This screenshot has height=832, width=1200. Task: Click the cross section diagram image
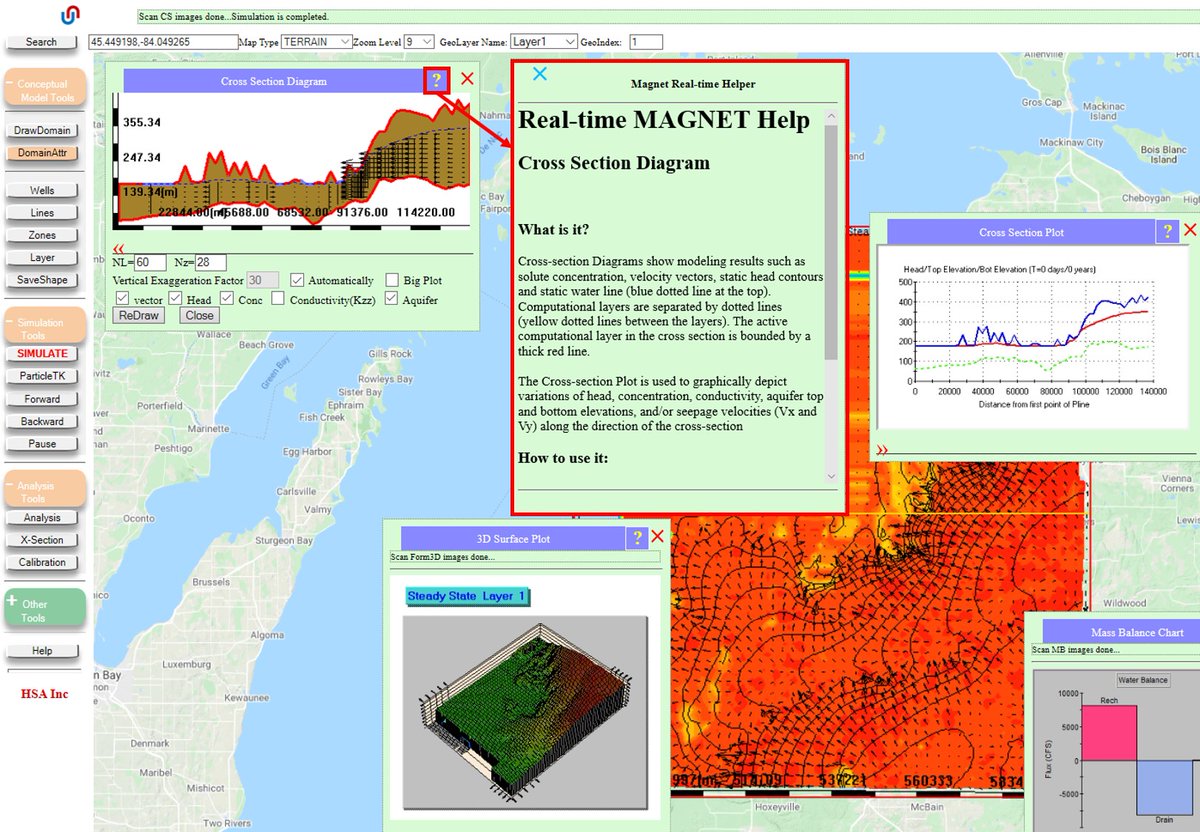tap(292, 160)
